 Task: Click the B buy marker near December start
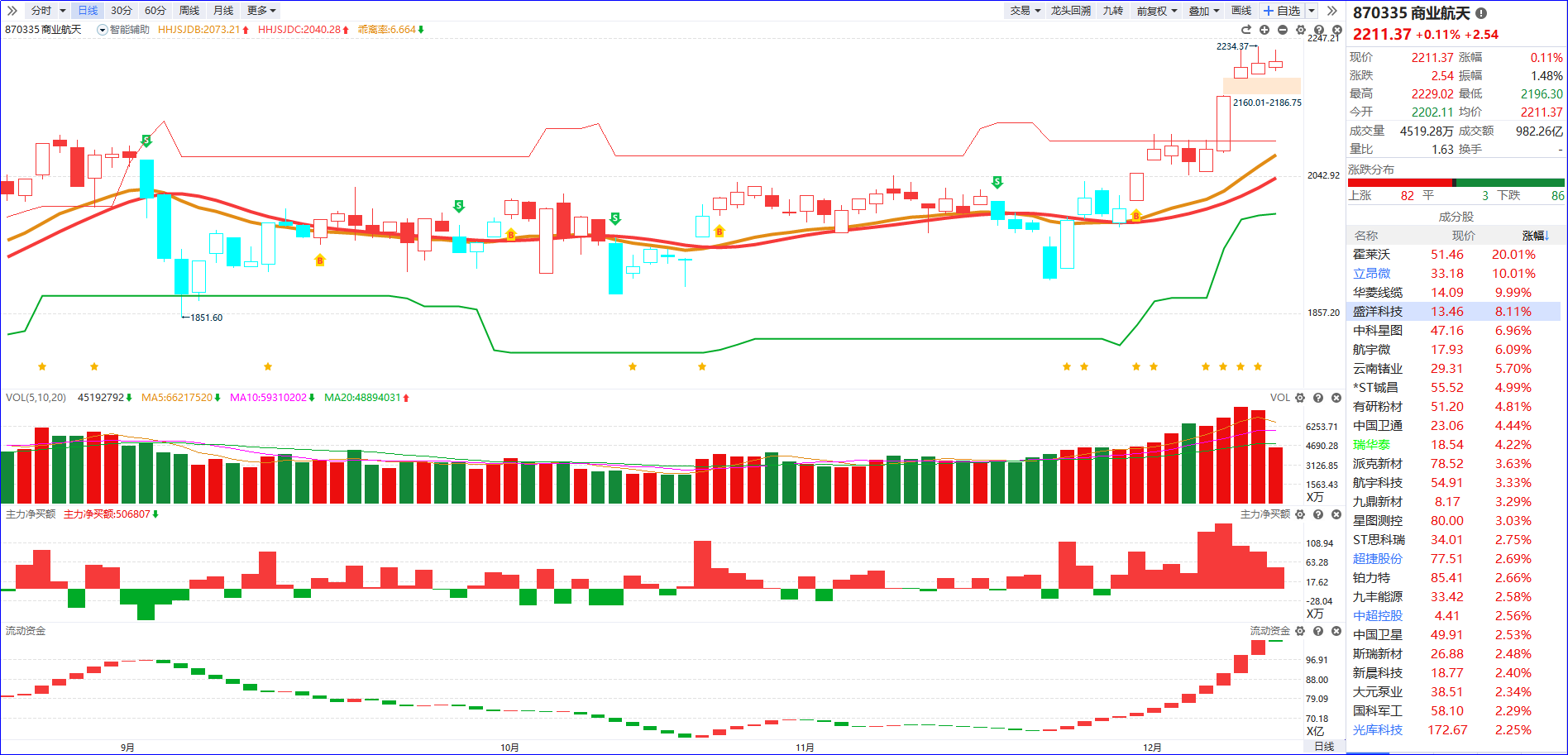click(x=1136, y=216)
